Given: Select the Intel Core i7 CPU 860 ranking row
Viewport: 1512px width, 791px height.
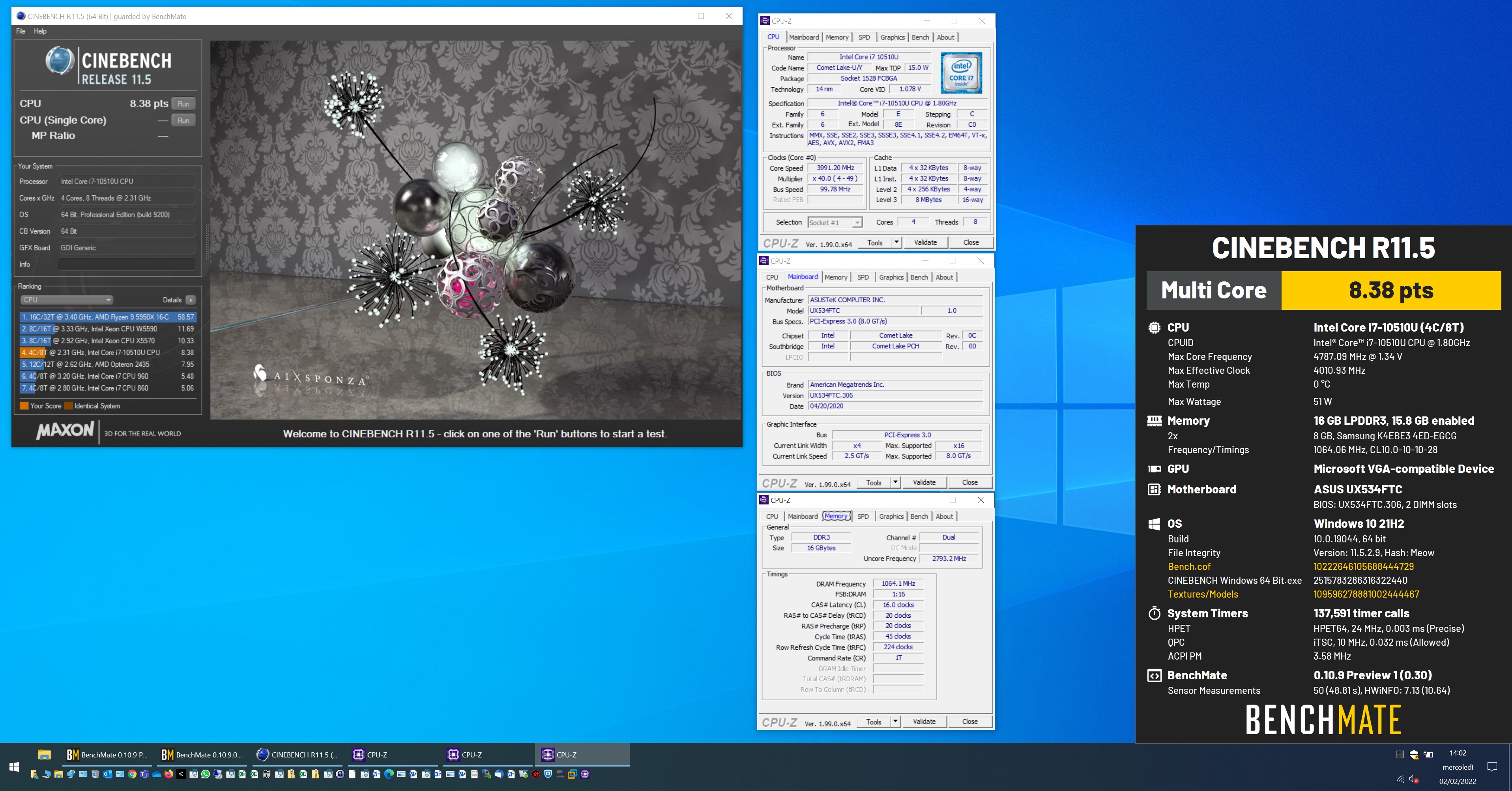Looking at the screenshot, I should point(107,388).
